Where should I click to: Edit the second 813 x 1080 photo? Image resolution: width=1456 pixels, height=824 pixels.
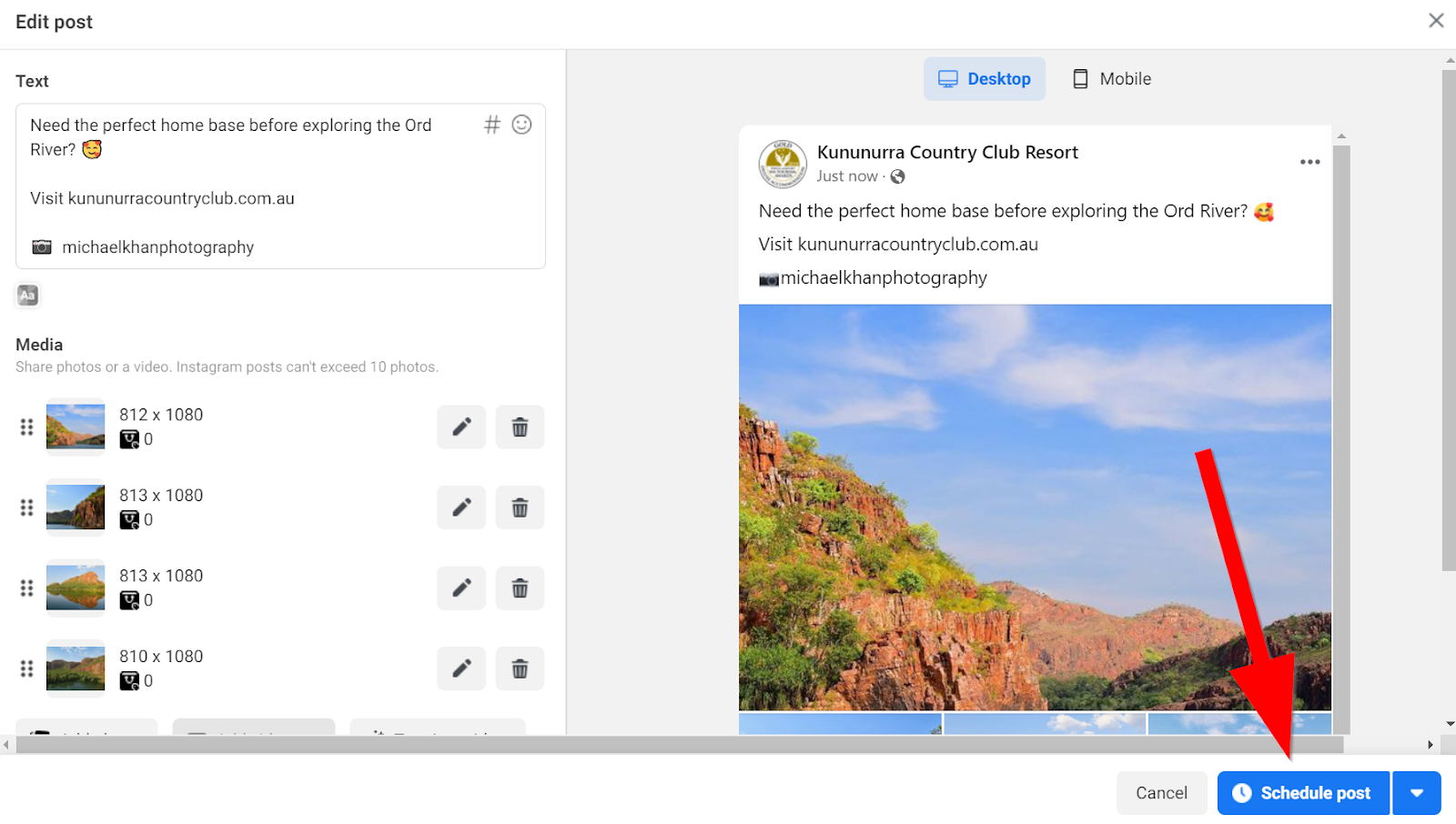[461, 588]
